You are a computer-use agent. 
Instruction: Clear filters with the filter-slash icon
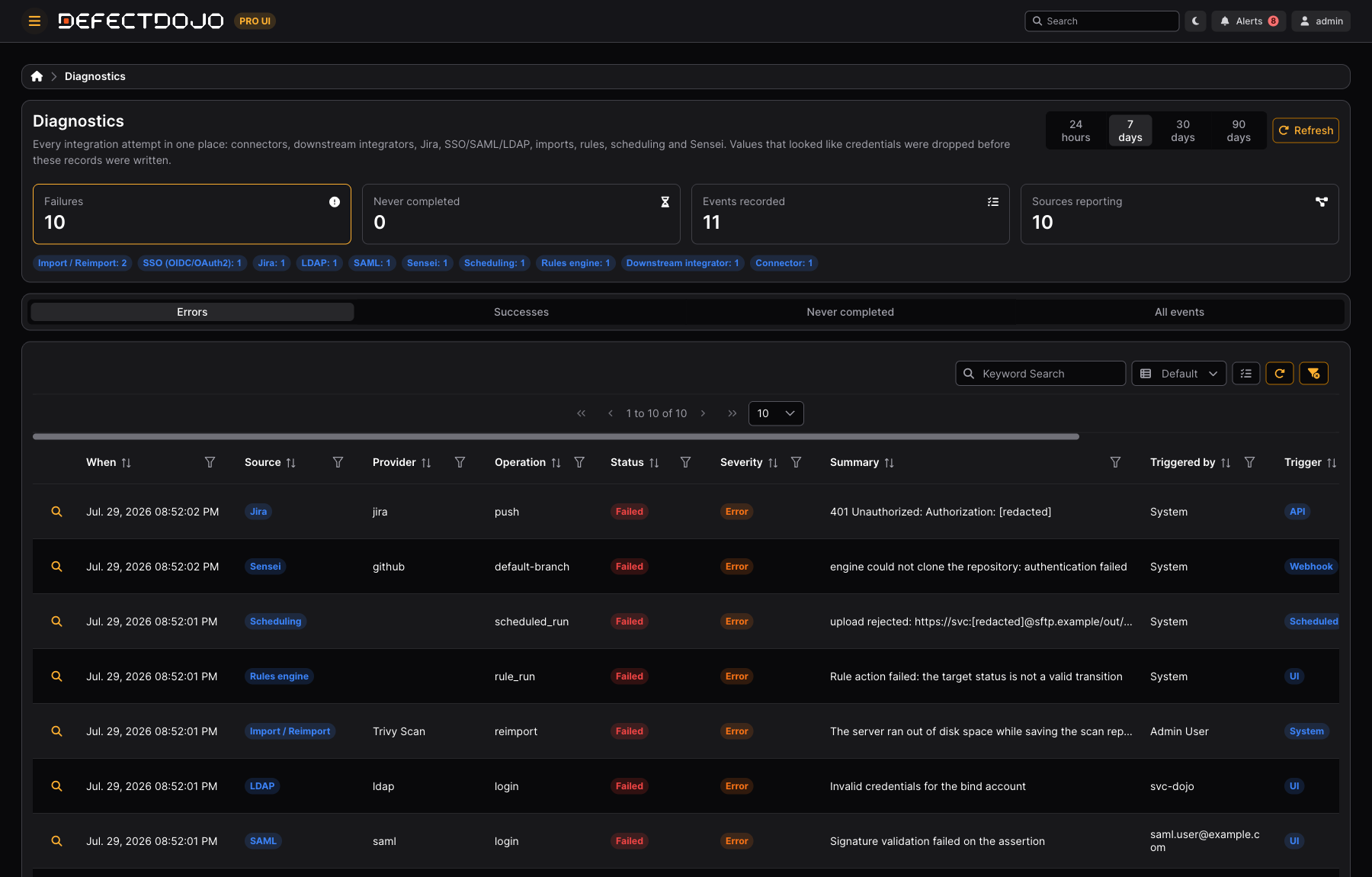point(1313,374)
